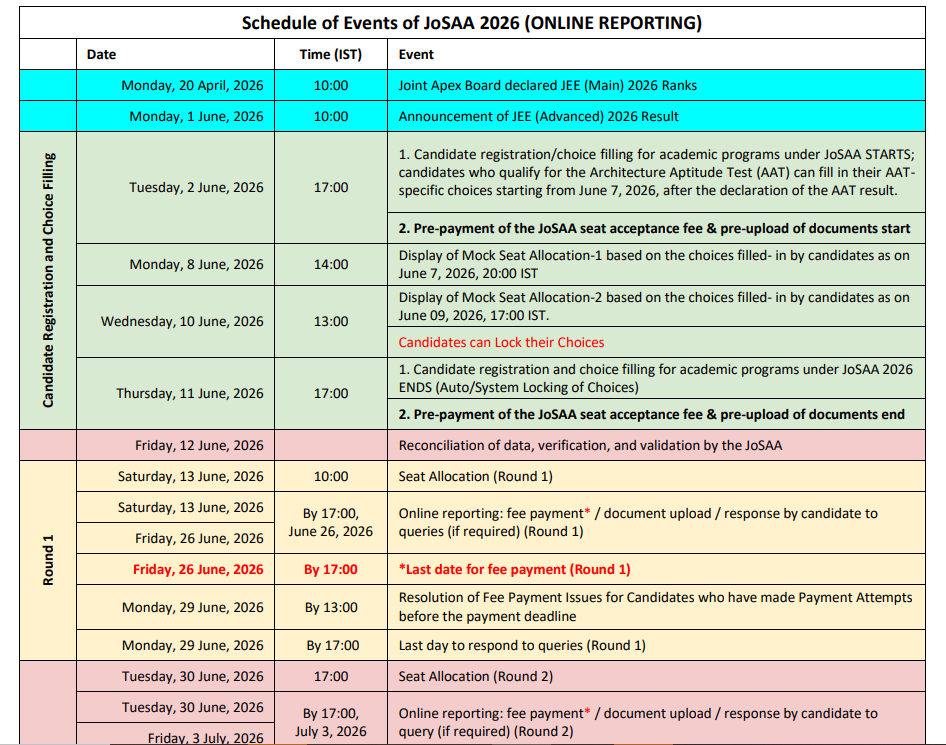Click the 'Online reporting ... (Round 1)' event text

(638, 522)
